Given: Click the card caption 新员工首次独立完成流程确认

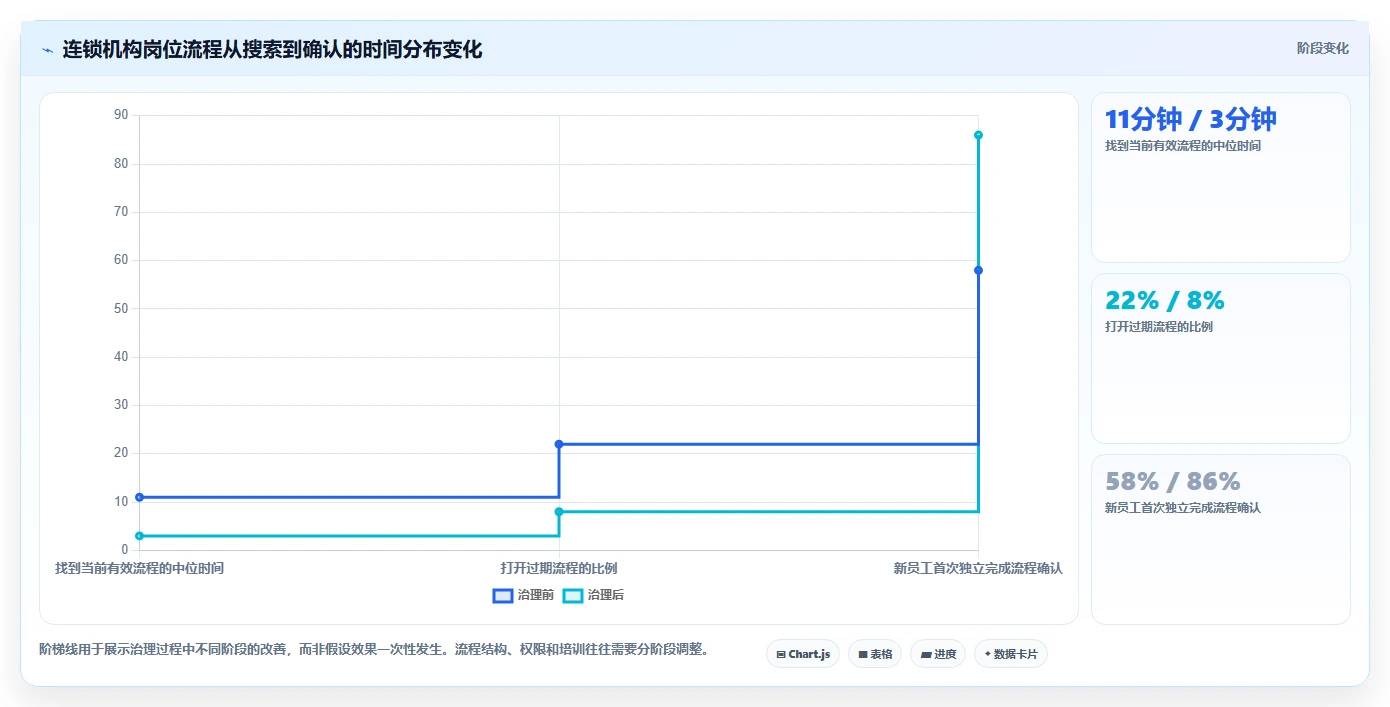Looking at the screenshot, I should click(x=1183, y=508).
